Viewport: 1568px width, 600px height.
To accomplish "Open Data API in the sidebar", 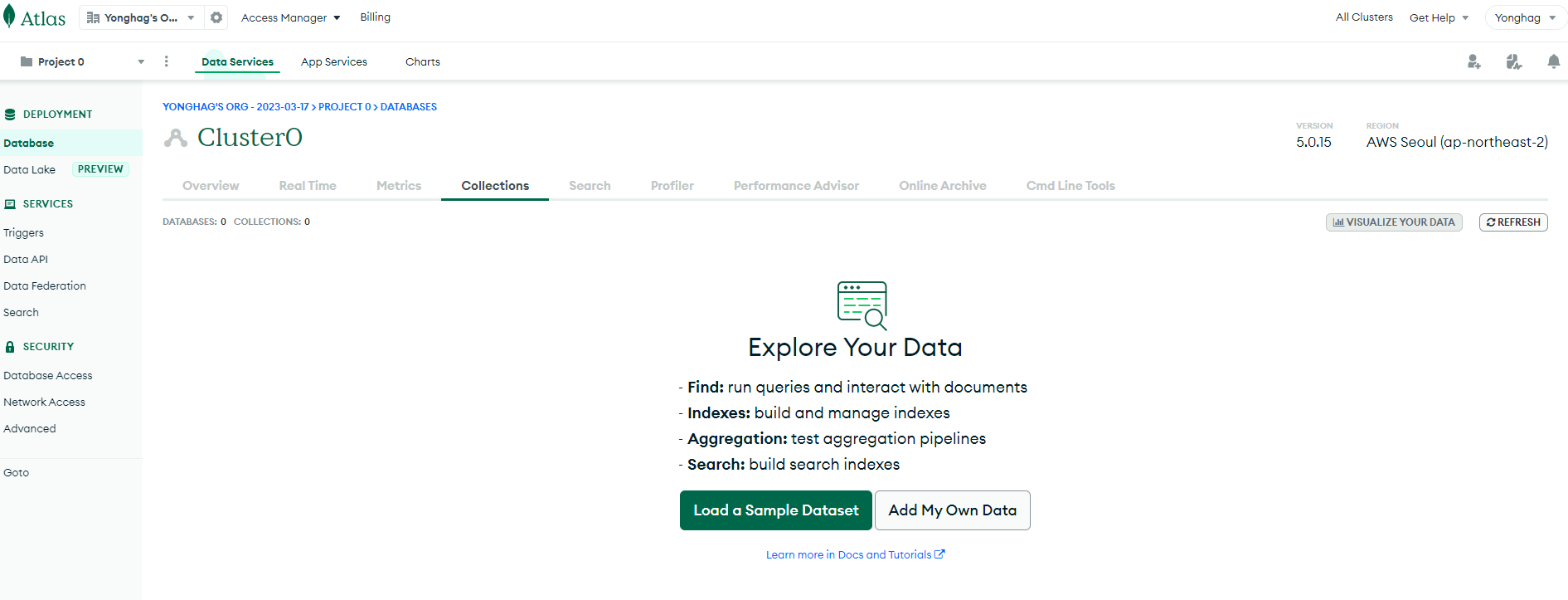I will click(x=26, y=260).
